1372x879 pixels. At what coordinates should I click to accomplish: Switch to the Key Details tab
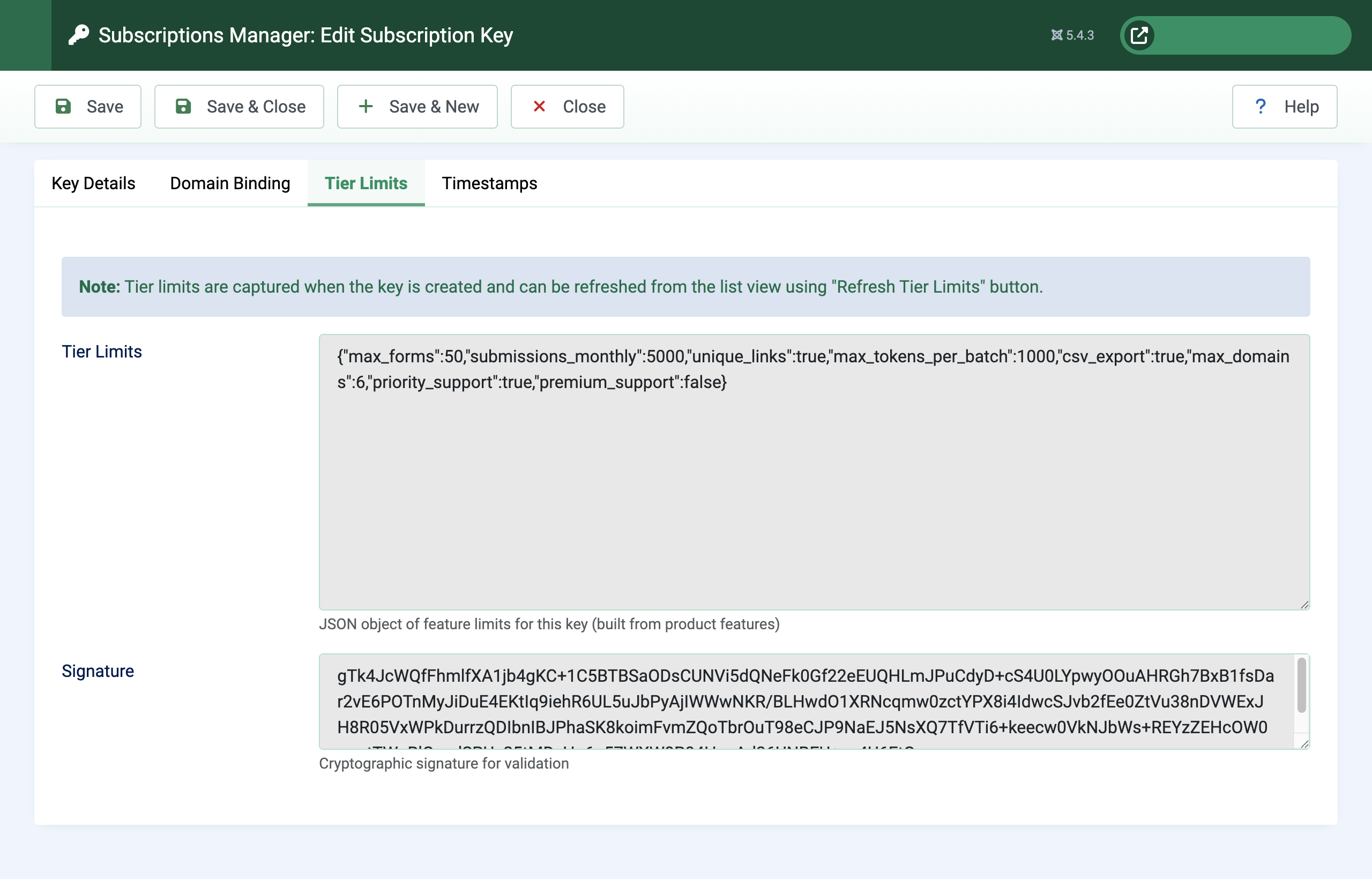point(93,183)
